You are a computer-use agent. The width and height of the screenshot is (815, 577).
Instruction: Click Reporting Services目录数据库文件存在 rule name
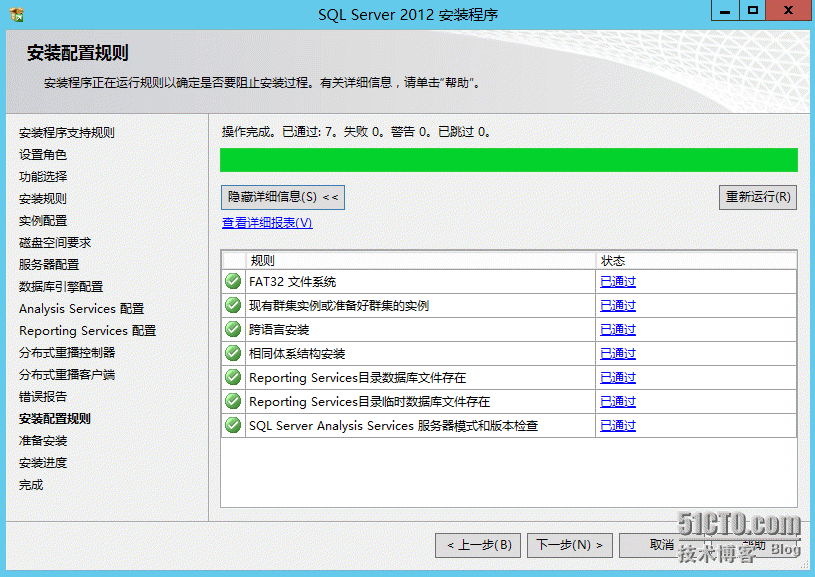pyautogui.click(x=358, y=377)
